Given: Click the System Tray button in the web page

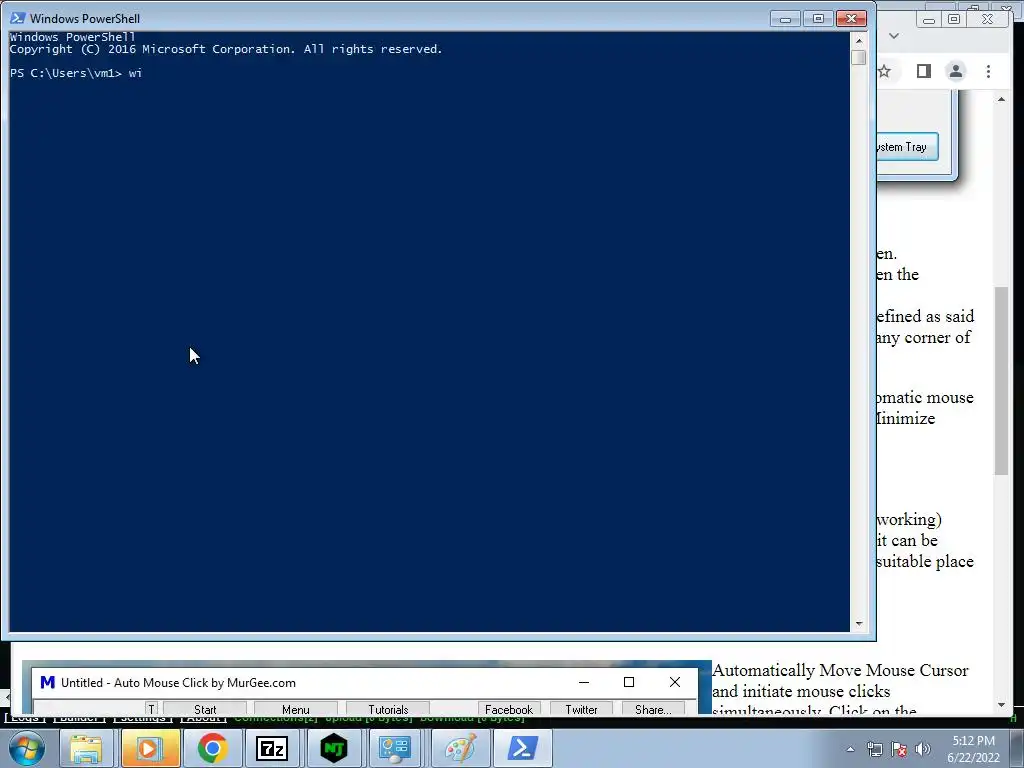Looking at the screenshot, I should 907,147.
